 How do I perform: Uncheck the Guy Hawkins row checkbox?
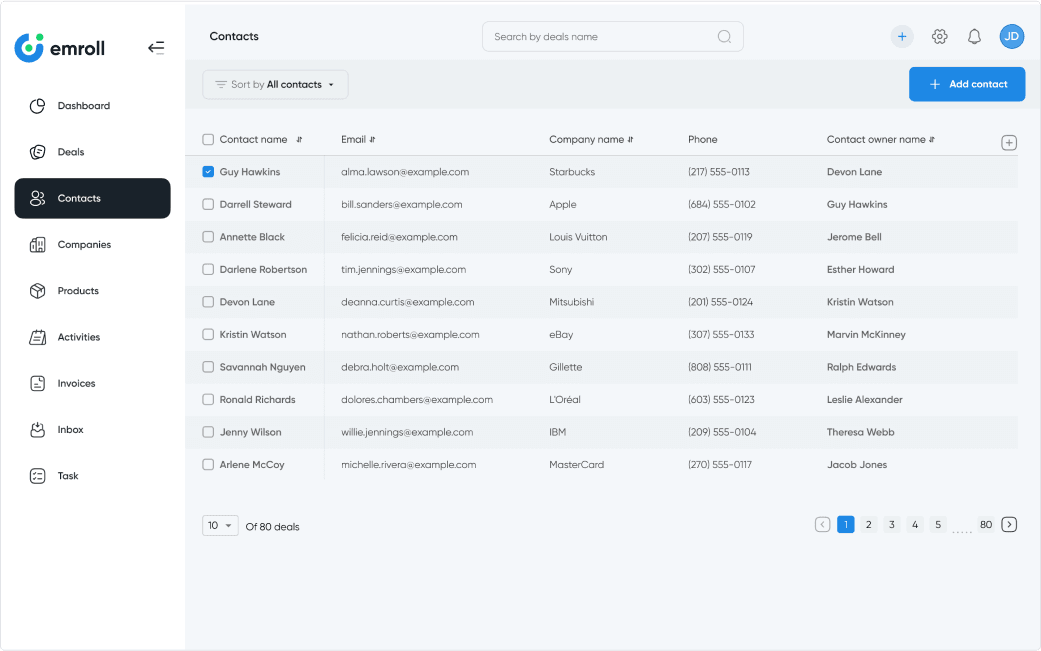pyautogui.click(x=207, y=171)
